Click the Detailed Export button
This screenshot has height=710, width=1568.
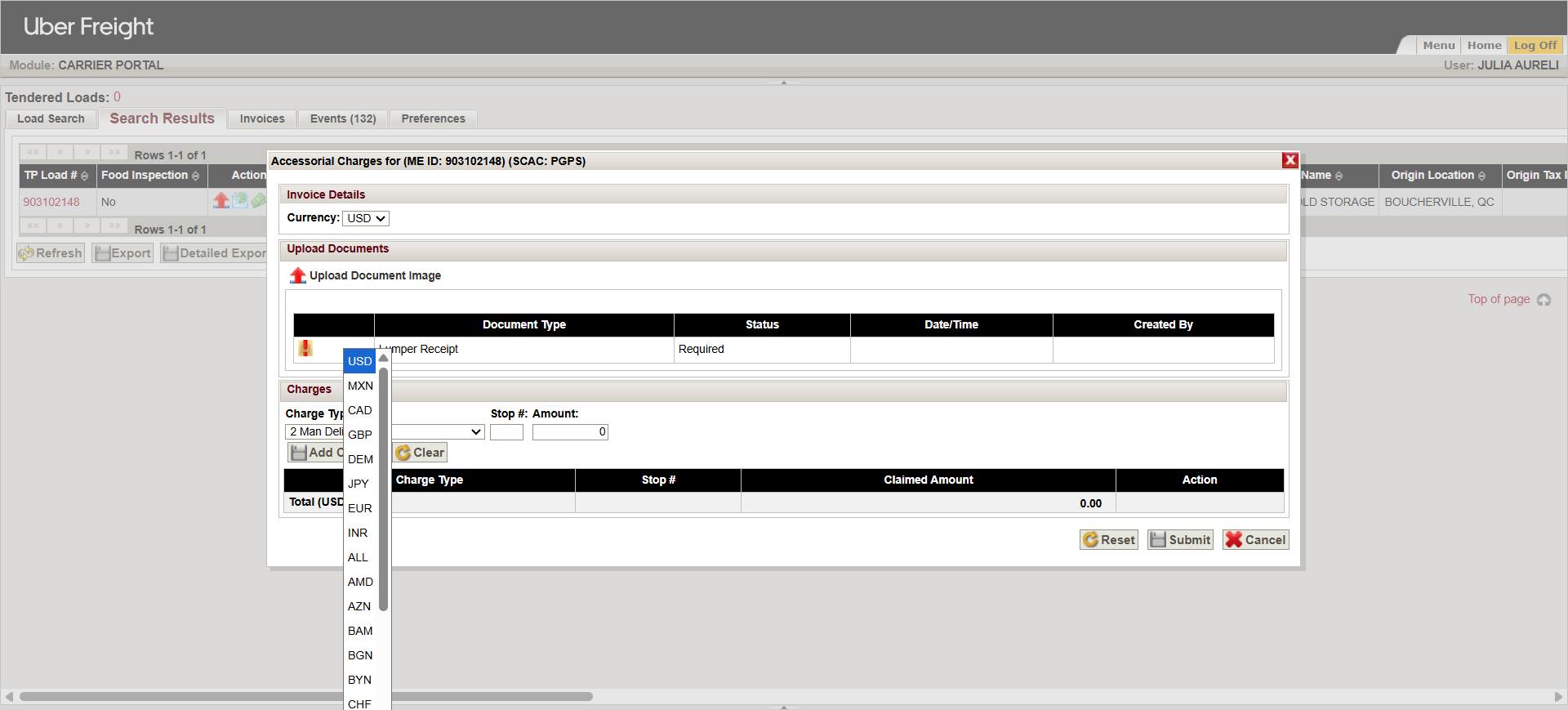tap(214, 253)
